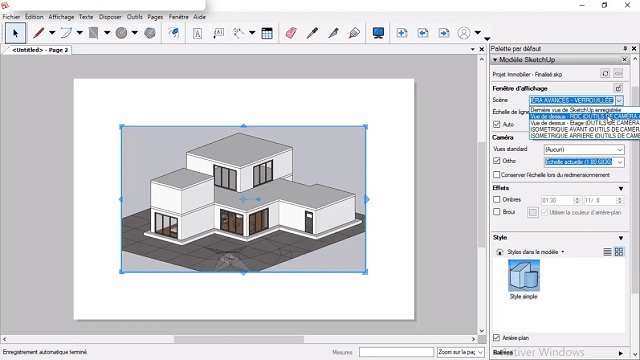Select the Style simple thumbnail
640x360 pixels.
[x=524, y=276]
